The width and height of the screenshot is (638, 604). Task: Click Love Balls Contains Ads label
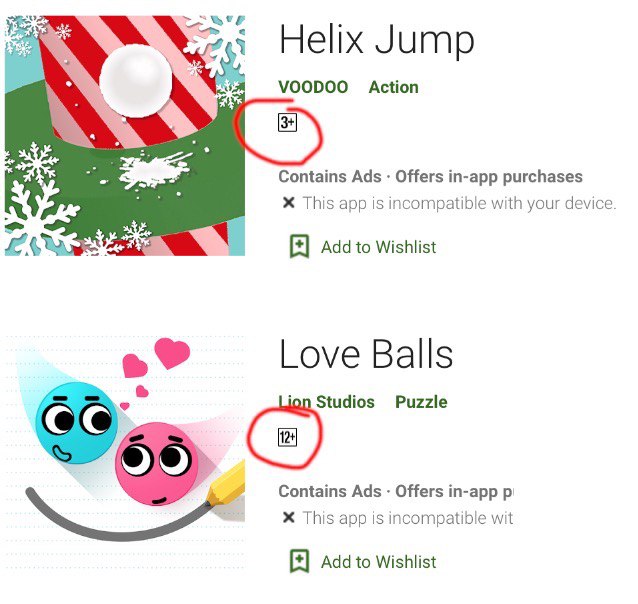point(330,491)
